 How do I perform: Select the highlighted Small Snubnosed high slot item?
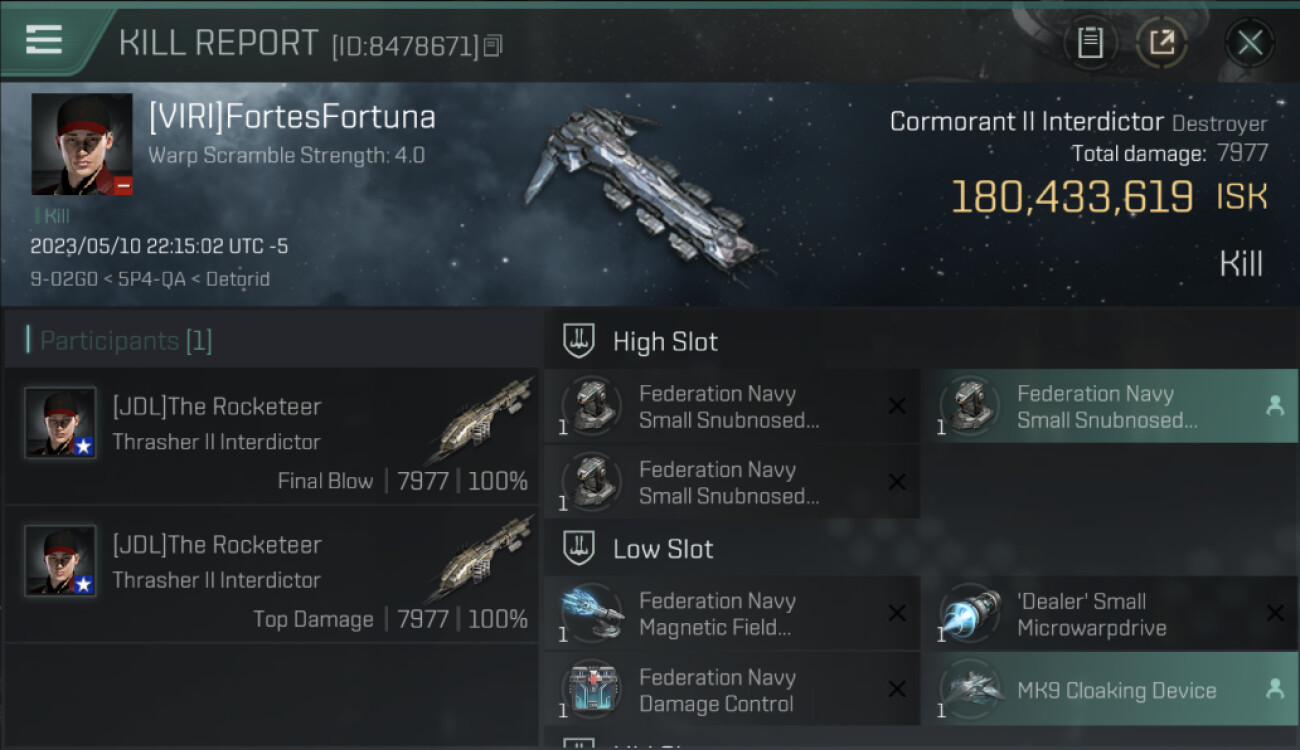pos(1110,406)
